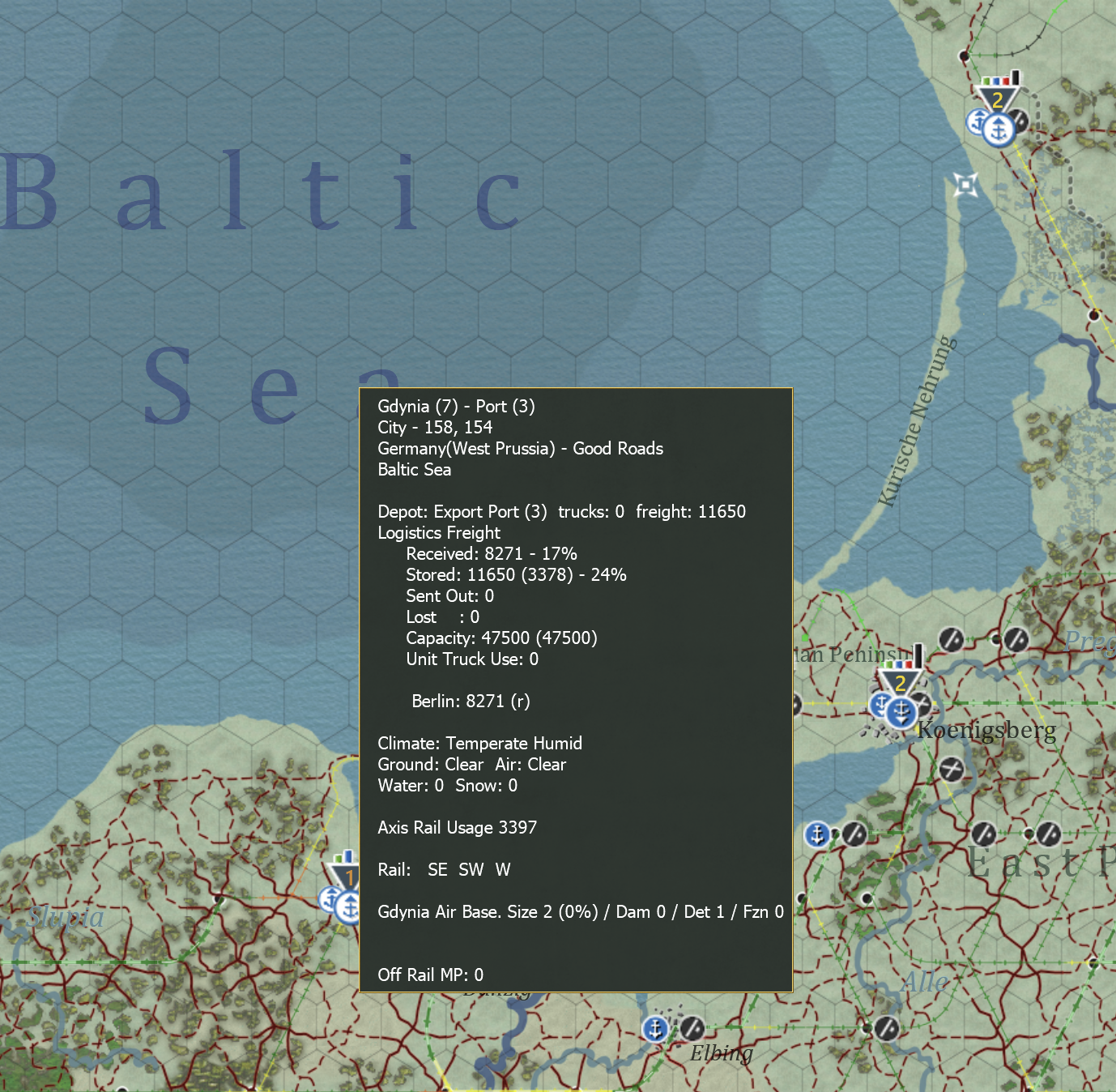Click the airfield icon north of Koenigsberg

(950, 639)
